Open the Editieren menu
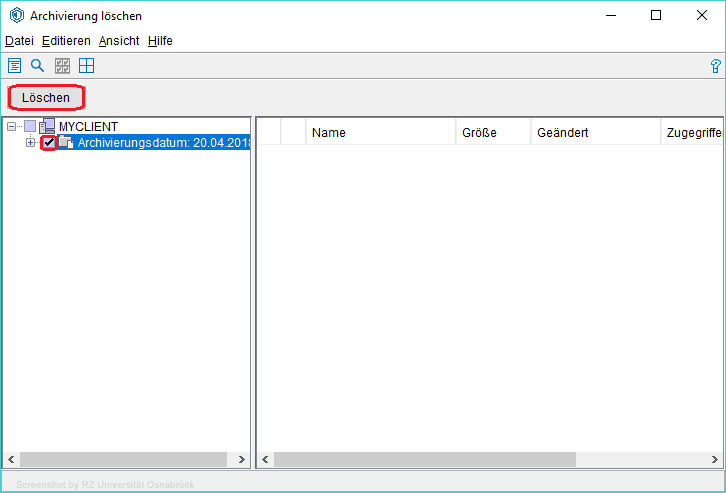Viewport: 726px width, 493px height. tap(66, 41)
